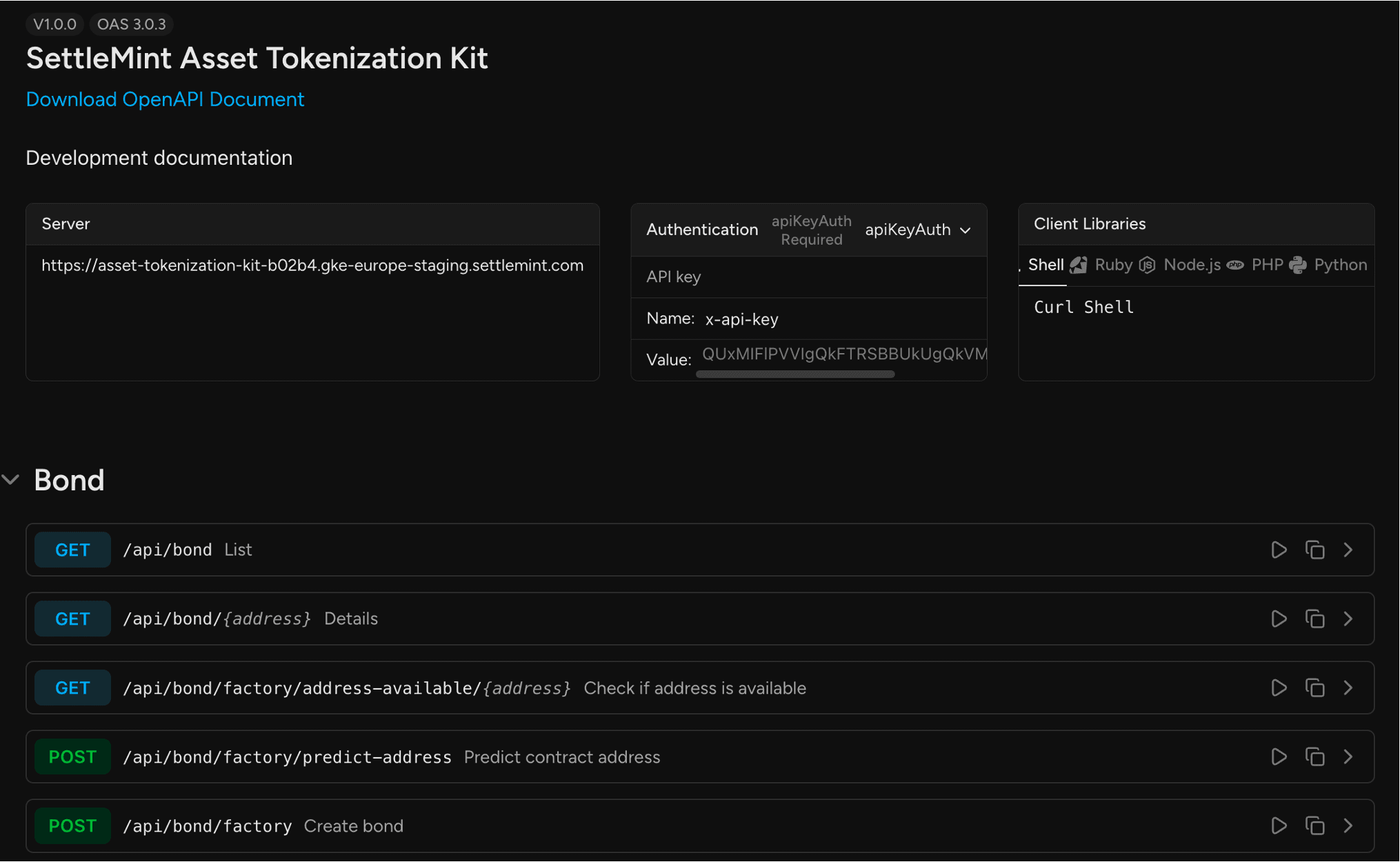Click the GET badge on address-available row
1400x862 pixels.
coord(72,688)
